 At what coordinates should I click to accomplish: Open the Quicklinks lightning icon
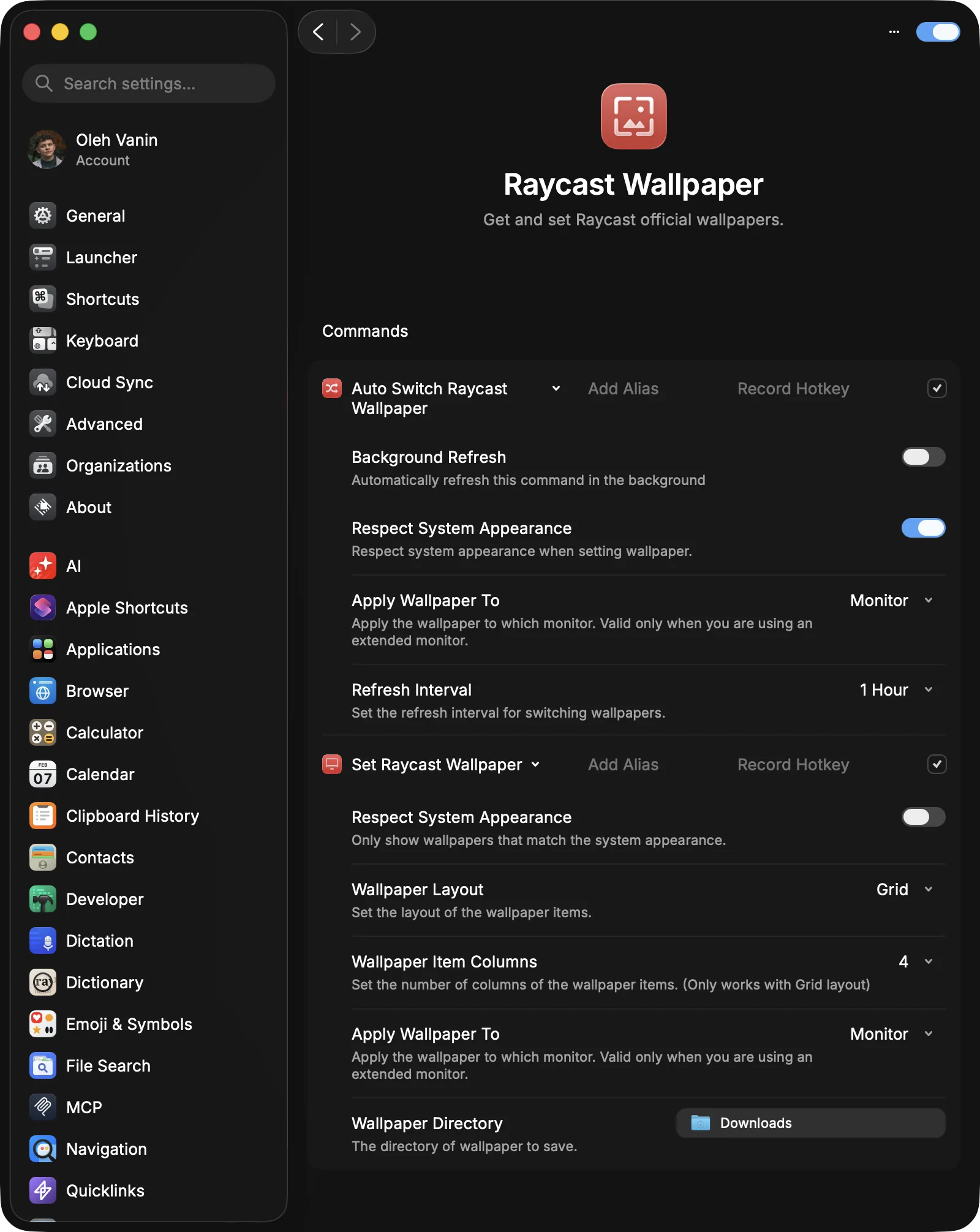[43, 1190]
